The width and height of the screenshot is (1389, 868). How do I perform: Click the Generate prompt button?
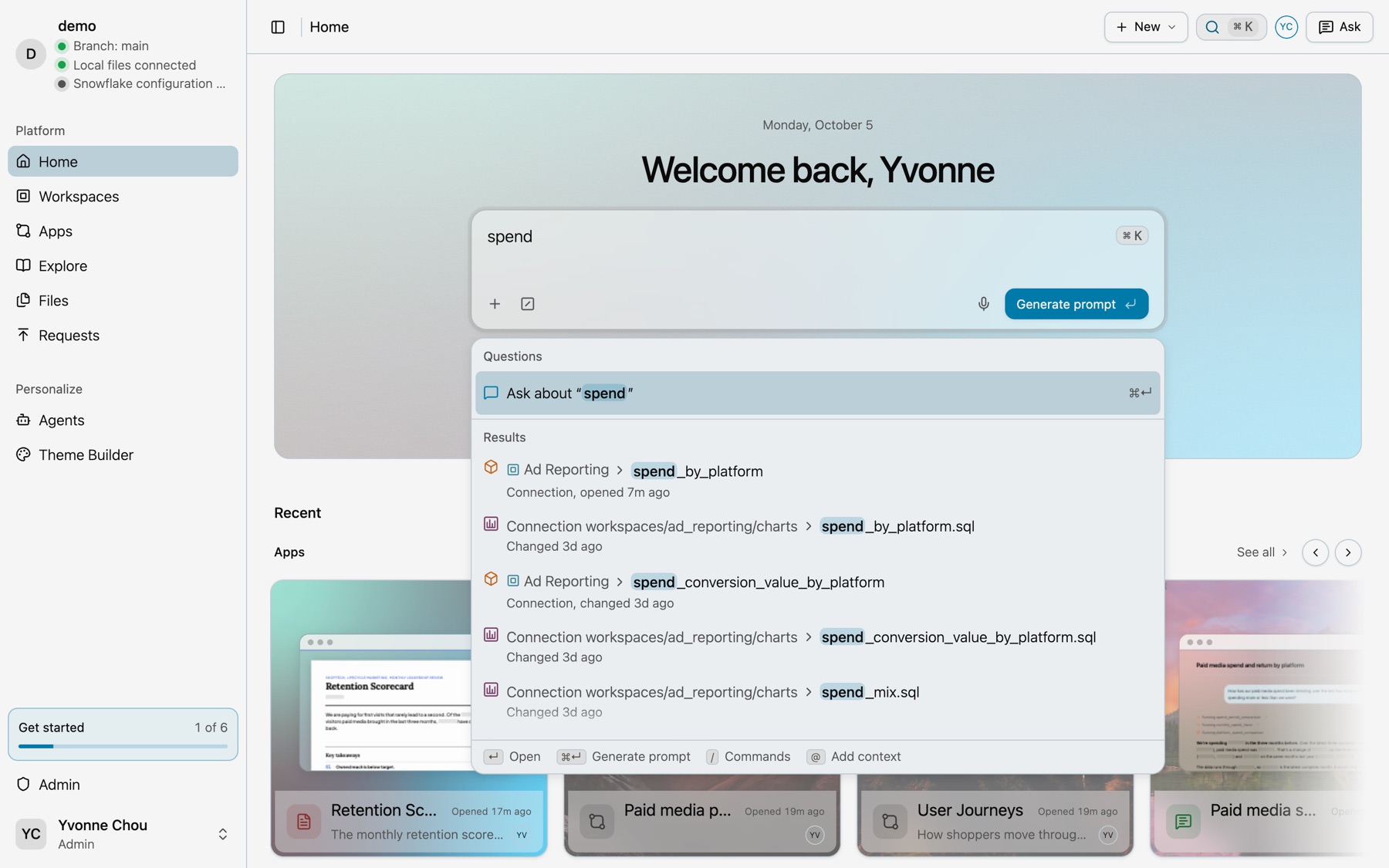click(x=1076, y=304)
